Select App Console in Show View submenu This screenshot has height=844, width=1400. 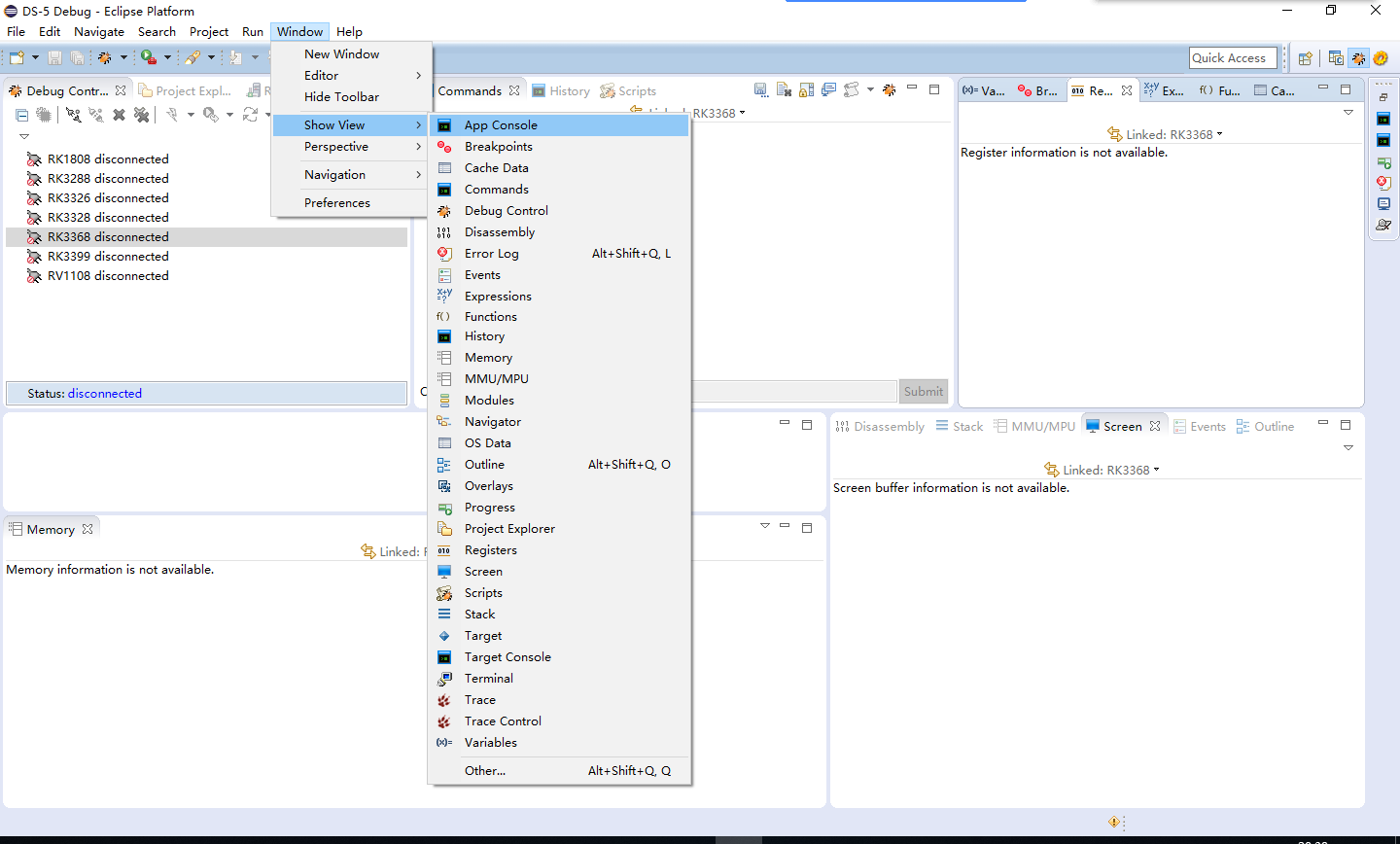559,125
